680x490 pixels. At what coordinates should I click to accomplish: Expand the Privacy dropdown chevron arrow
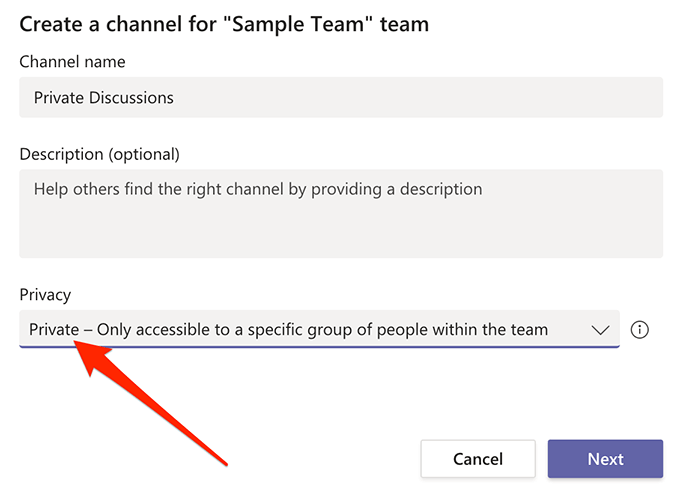point(600,330)
